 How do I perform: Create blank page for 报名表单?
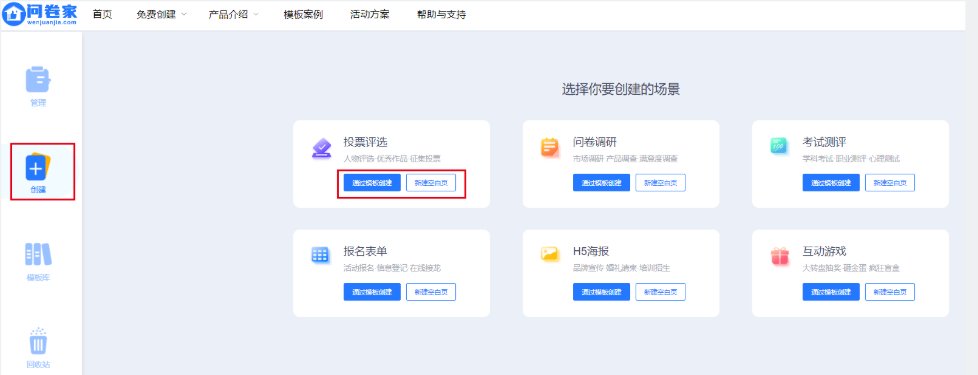pos(431,292)
